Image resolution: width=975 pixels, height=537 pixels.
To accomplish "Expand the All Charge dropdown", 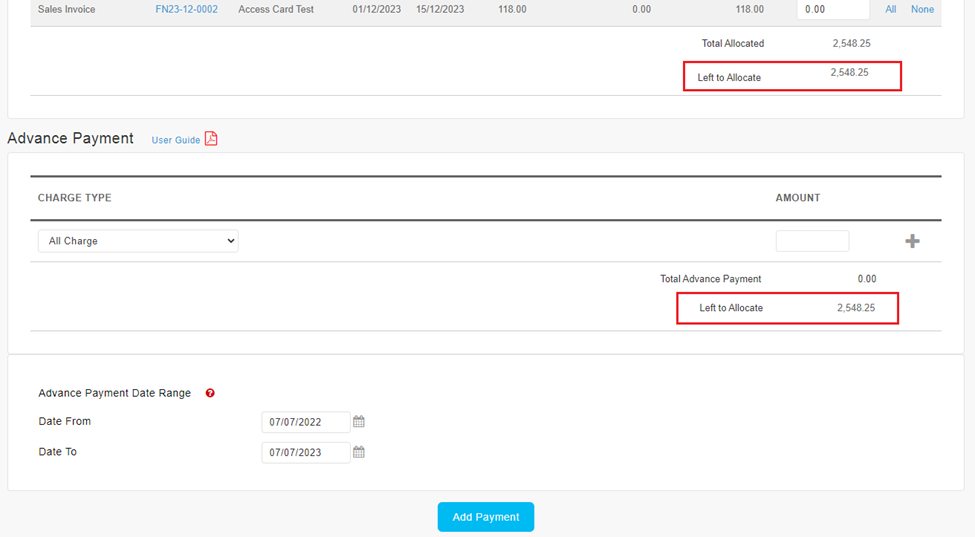I will coord(138,241).
